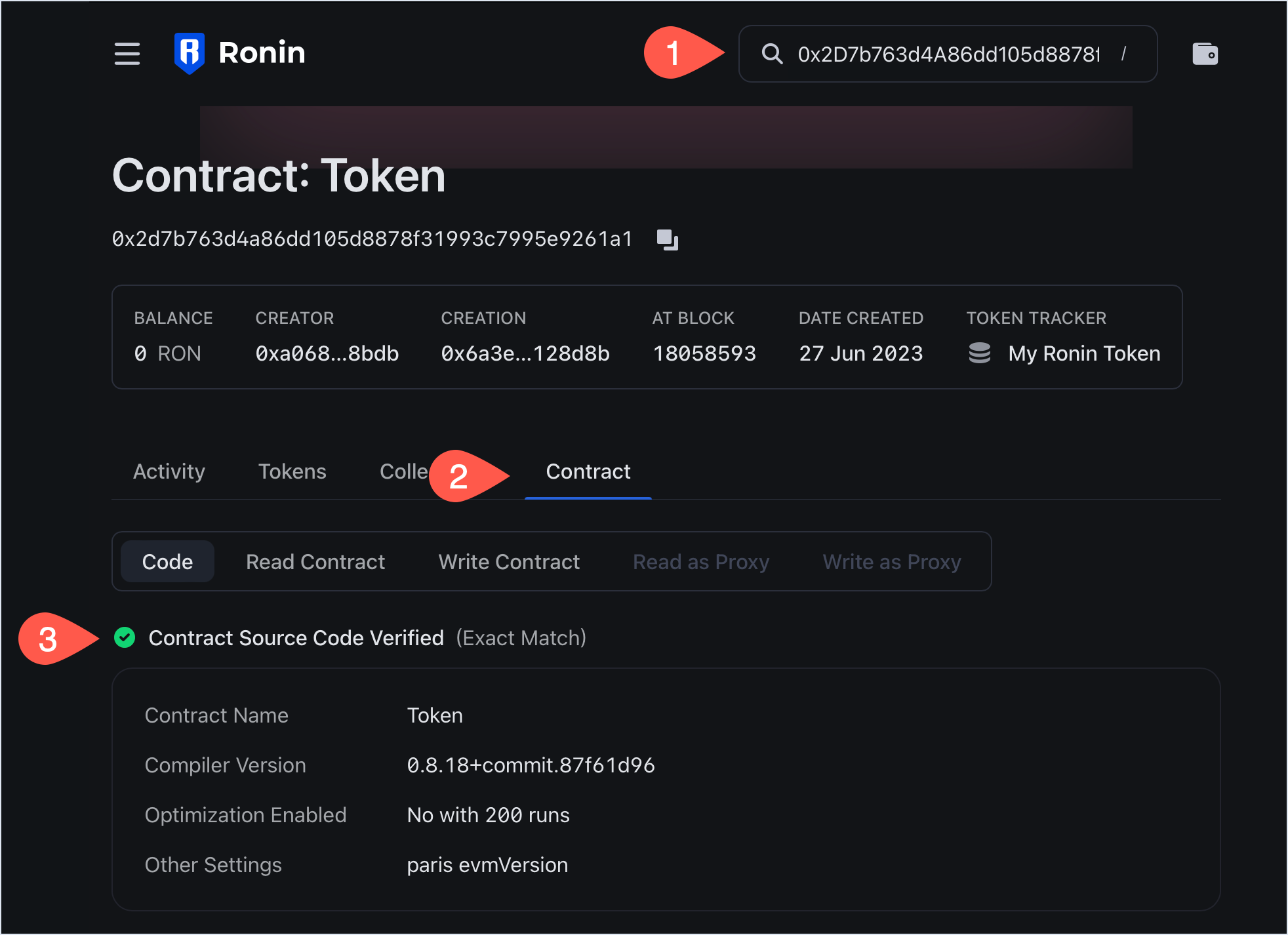The height and width of the screenshot is (935, 1288).
Task: Open the My Ronin Token tracker link
Action: tap(1084, 353)
